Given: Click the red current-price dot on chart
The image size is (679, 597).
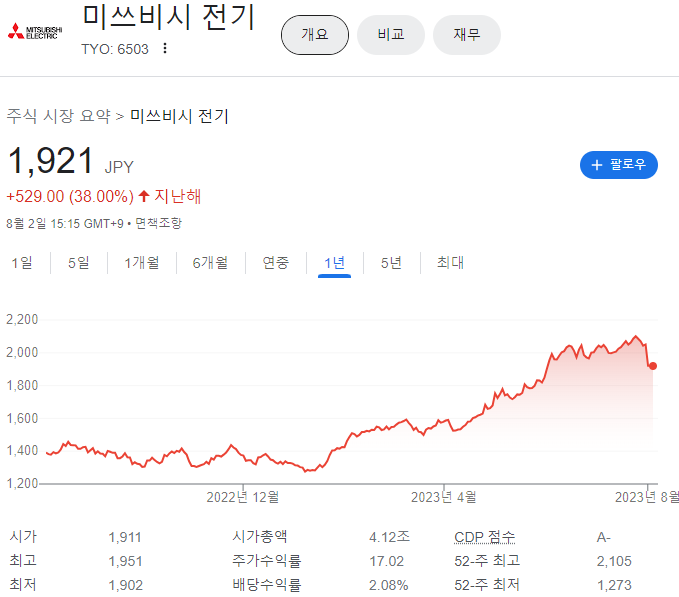Looking at the screenshot, I should (653, 366).
